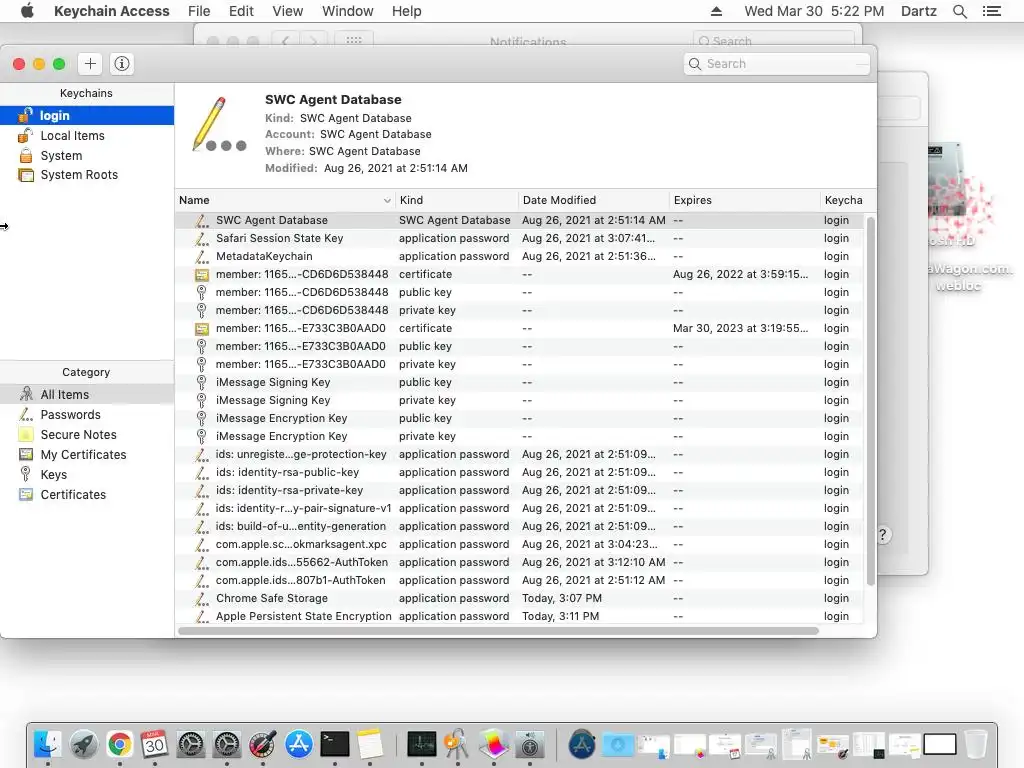This screenshot has height=768, width=1024.
Task: Select the iMessage Encryption Key private key row
Action: [x=519, y=436]
